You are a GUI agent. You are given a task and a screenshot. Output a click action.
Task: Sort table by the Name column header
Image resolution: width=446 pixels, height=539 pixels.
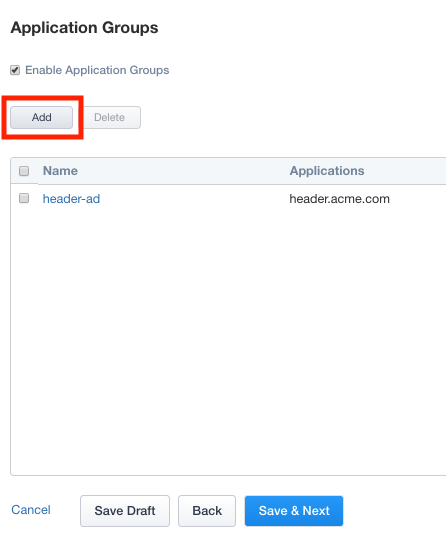click(60, 171)
